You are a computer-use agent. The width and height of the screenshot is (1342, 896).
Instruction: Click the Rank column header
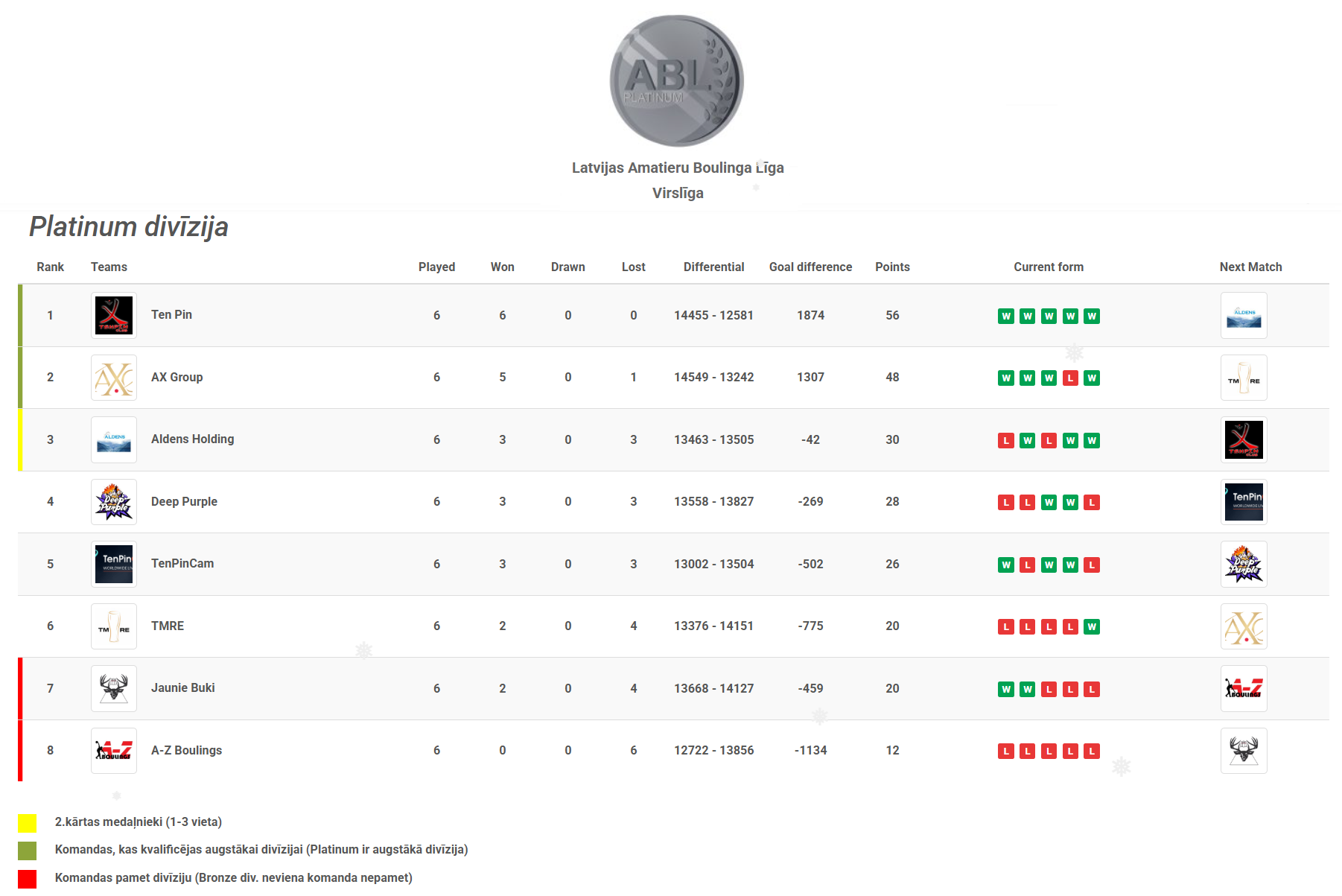(50, 267)
